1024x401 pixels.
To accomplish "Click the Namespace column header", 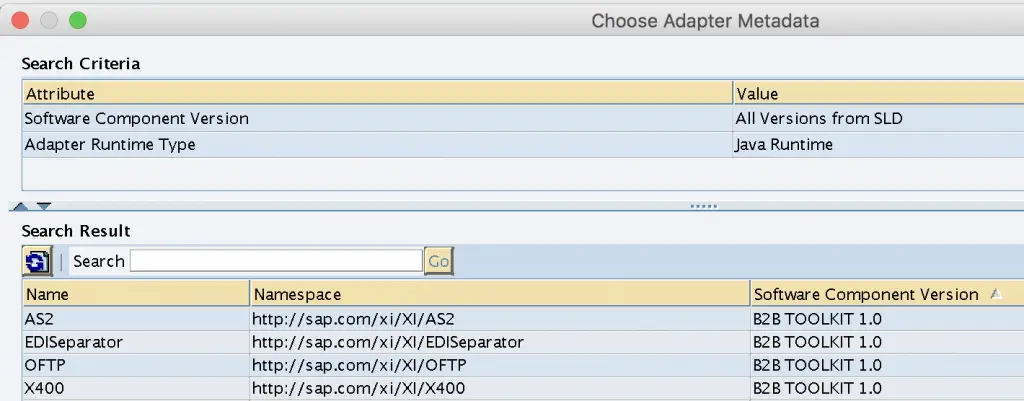I will coord(500,294).
